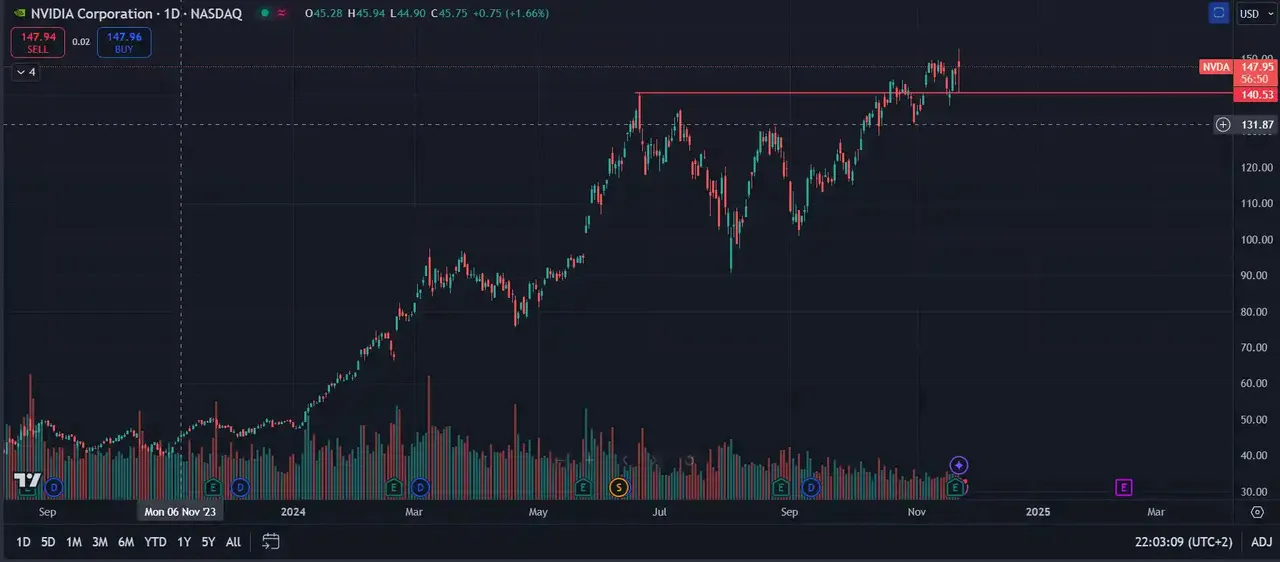
Task: Open the earnings E marker just before Mar 2024
Action: pos(394,487)
